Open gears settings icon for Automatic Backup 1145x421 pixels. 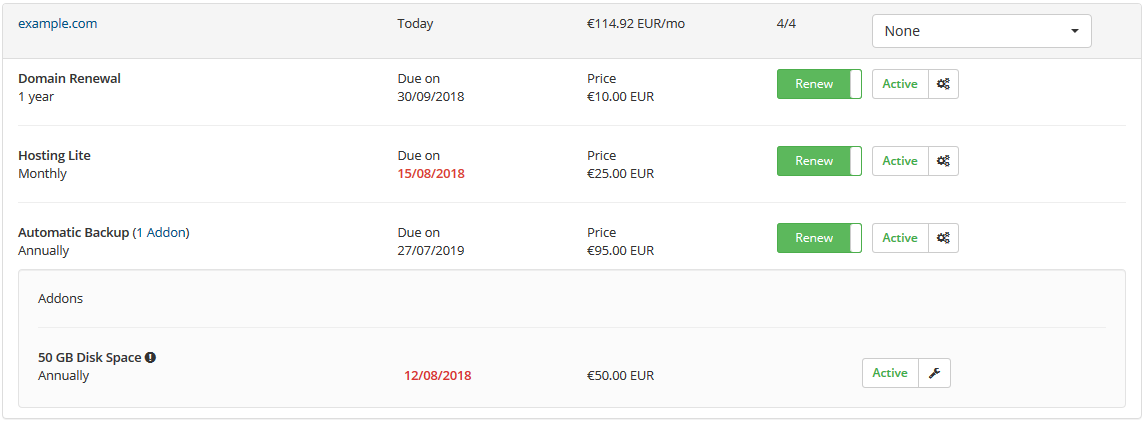tap(943, 238)
